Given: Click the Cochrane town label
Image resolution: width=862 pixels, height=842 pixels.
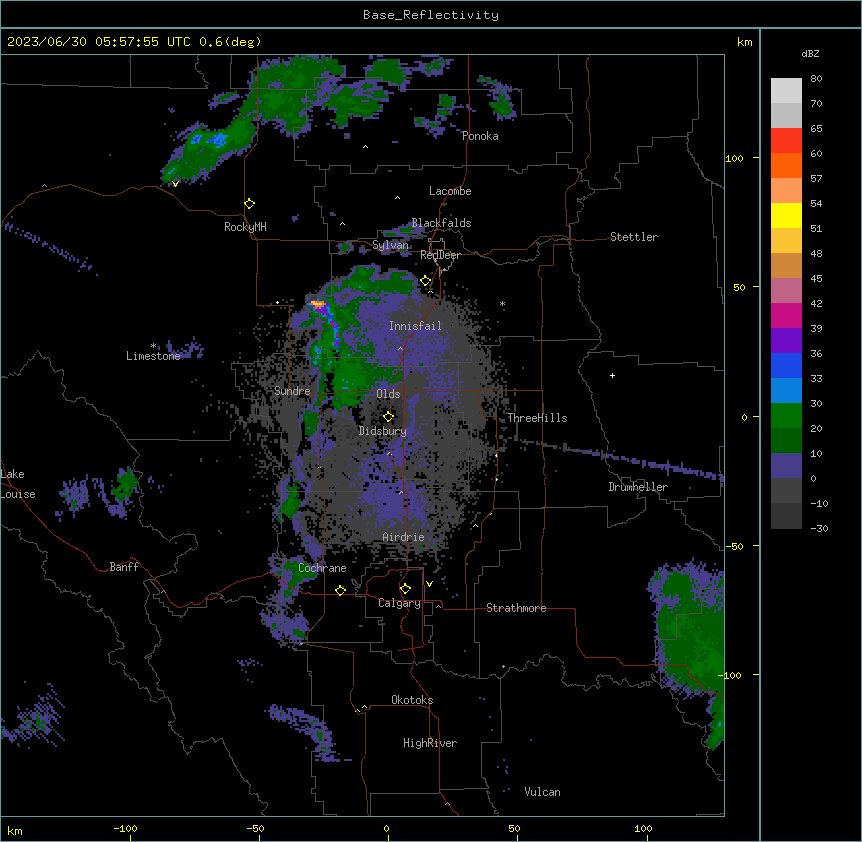Looking at the screenshot, I should click(x=322, y=568).
